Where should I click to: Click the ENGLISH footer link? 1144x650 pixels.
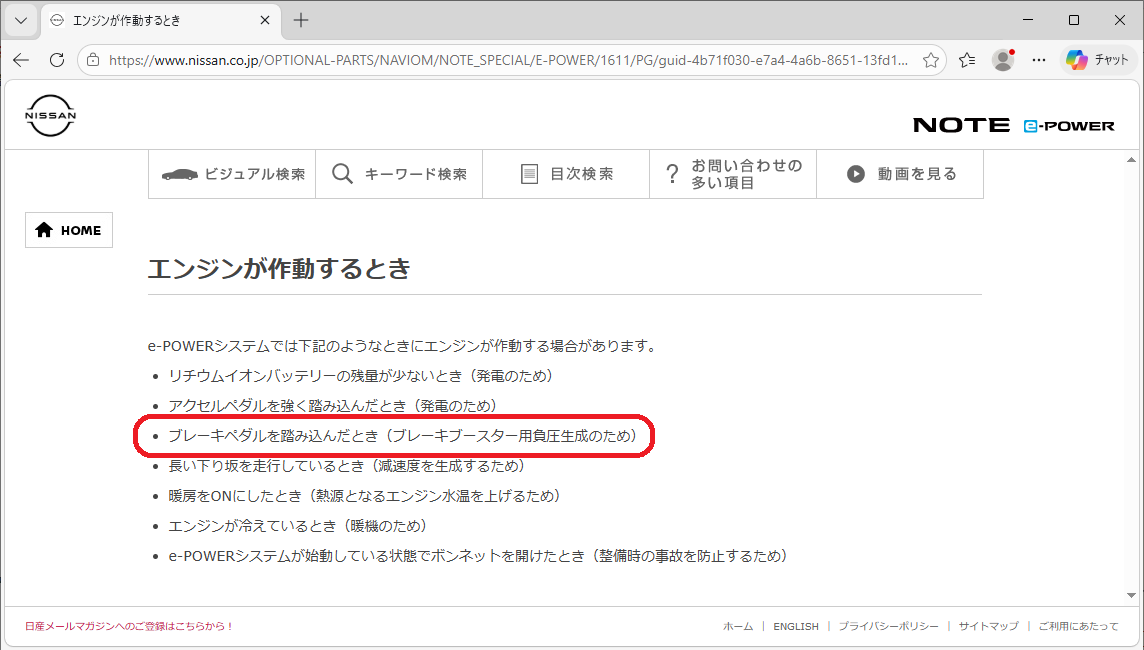point(795,626)
